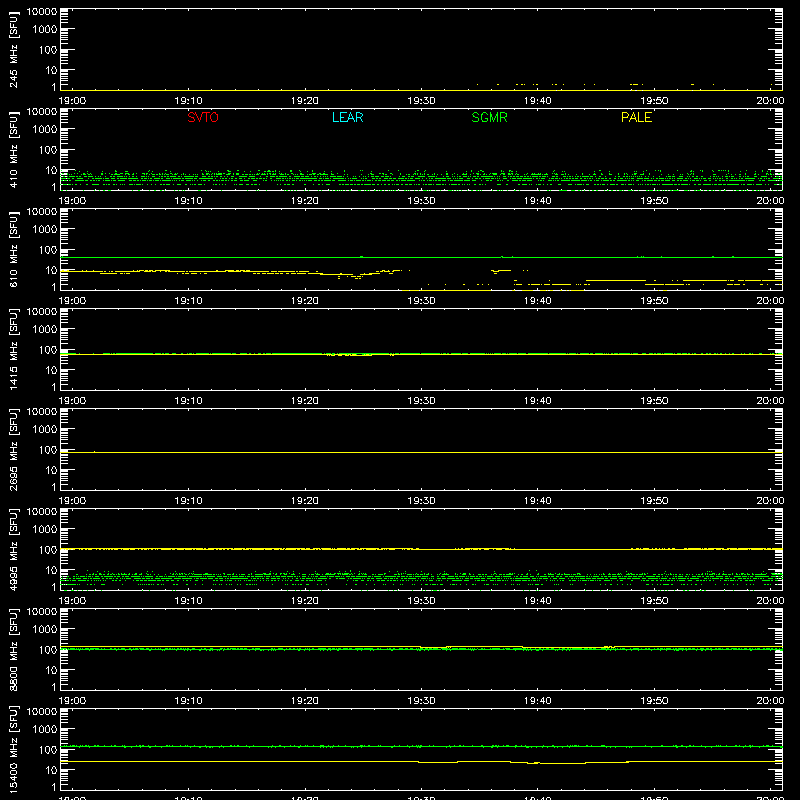The image size is (800, 800).
Task: Click 19:50 tick label under 8800 MHz plot
Action: (654, 701)
